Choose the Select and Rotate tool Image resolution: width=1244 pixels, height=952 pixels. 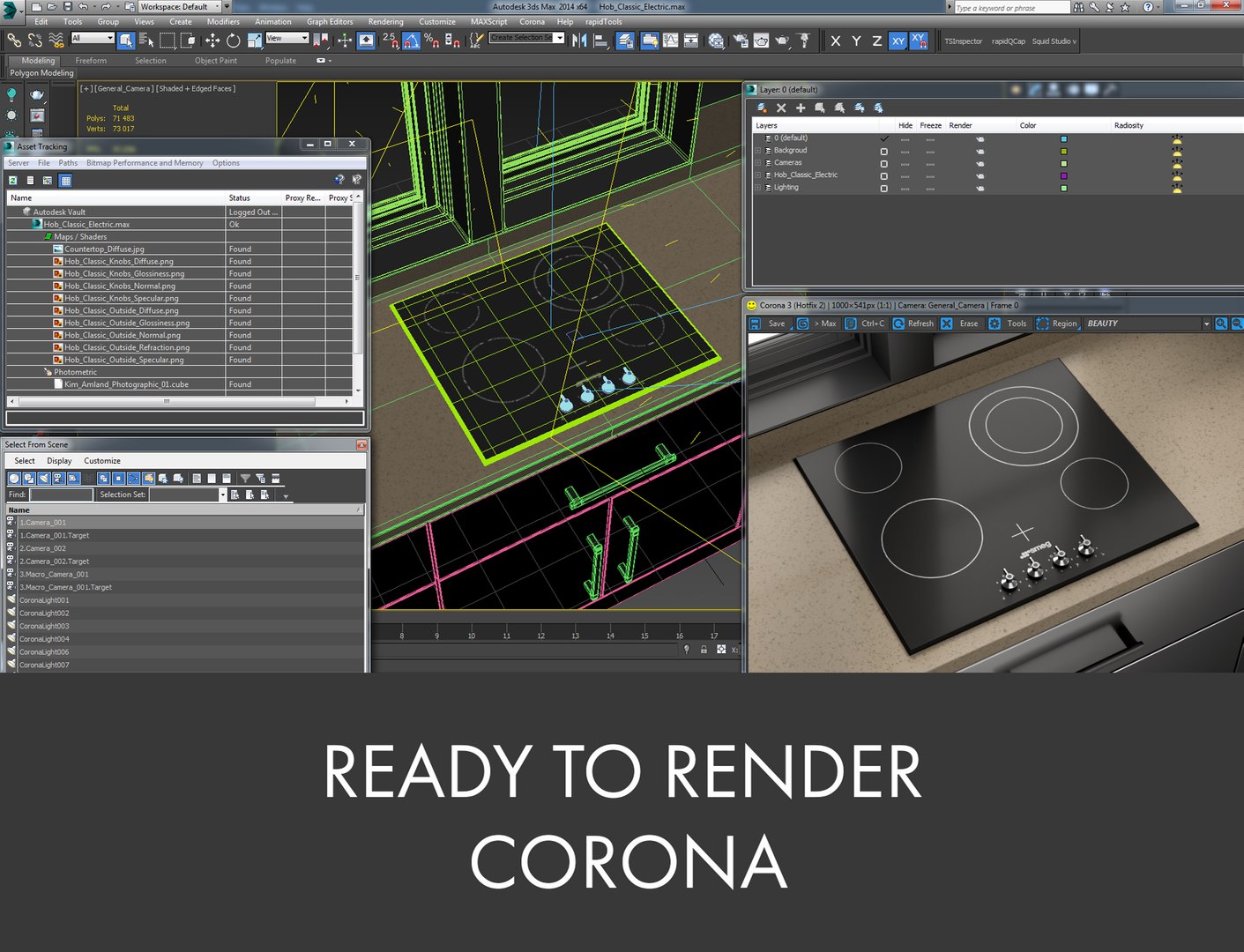coord(234,41)
